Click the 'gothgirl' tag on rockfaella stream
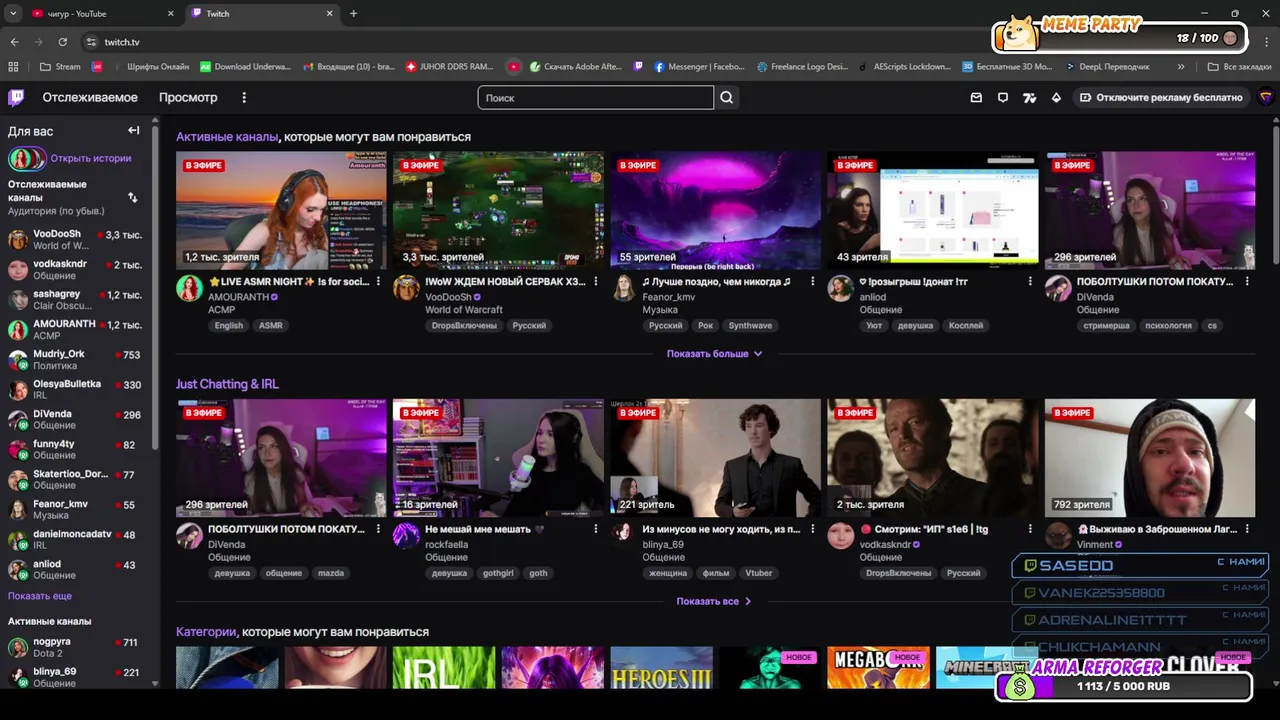Viewport: 1280px width, 720px height. pyautogui.click(x=498, y=573)
